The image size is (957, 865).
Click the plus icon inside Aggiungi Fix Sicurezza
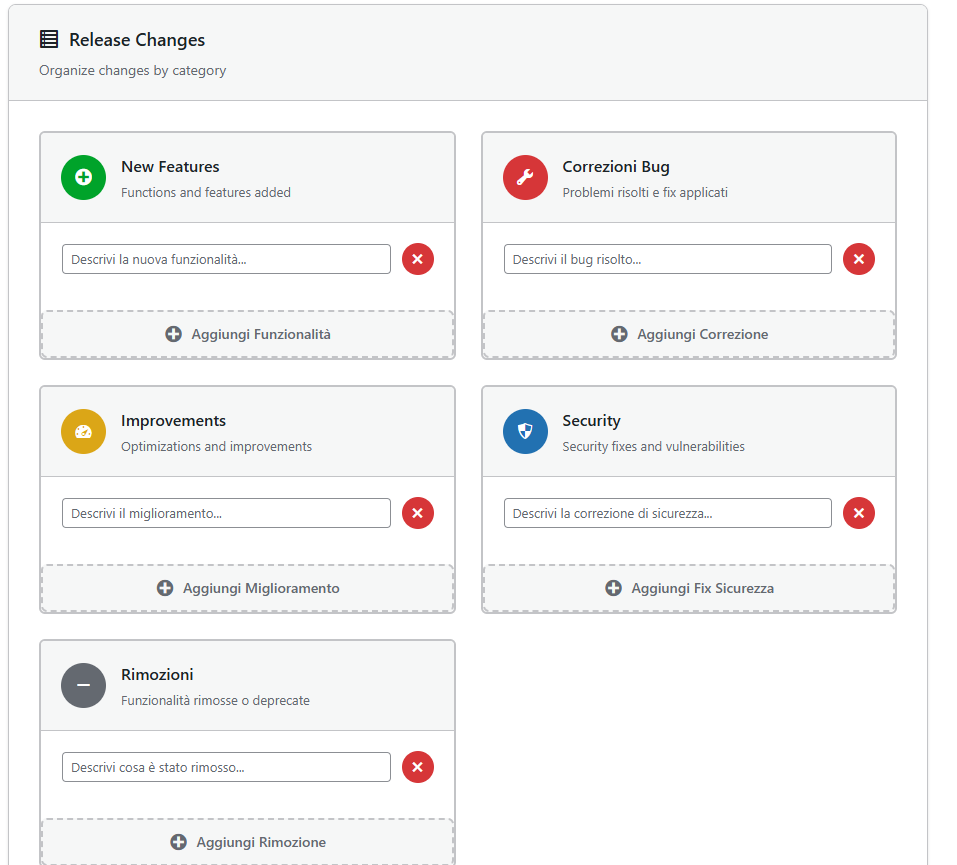(x=613, y=588)
